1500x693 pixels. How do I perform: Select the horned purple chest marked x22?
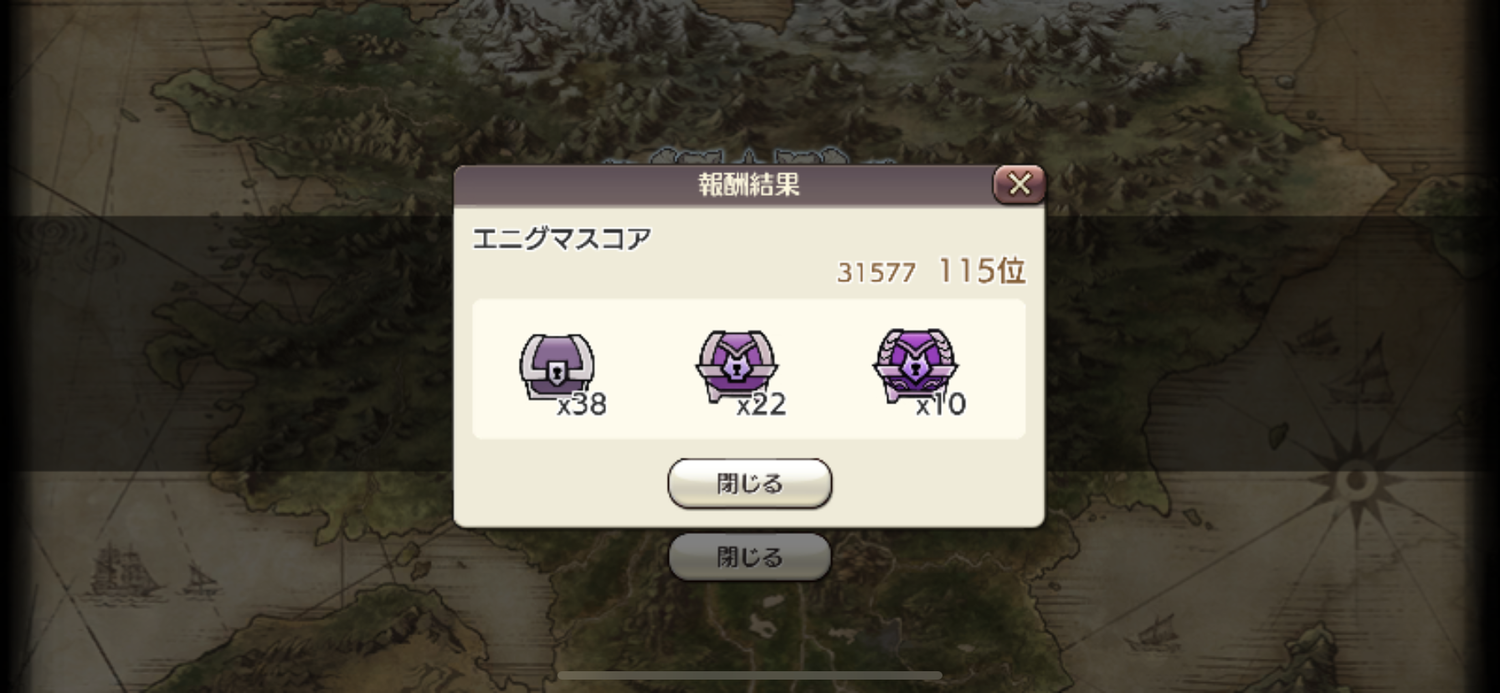736,366
